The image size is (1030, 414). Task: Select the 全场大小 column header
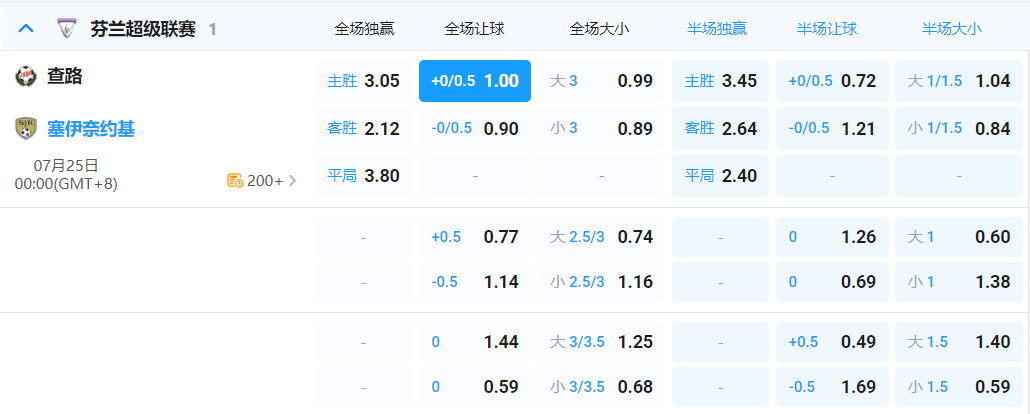click(600, 29)
